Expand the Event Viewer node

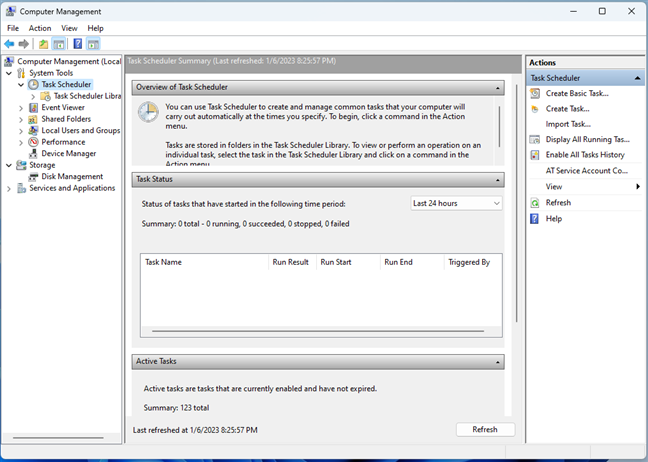(x=21, y=108)
